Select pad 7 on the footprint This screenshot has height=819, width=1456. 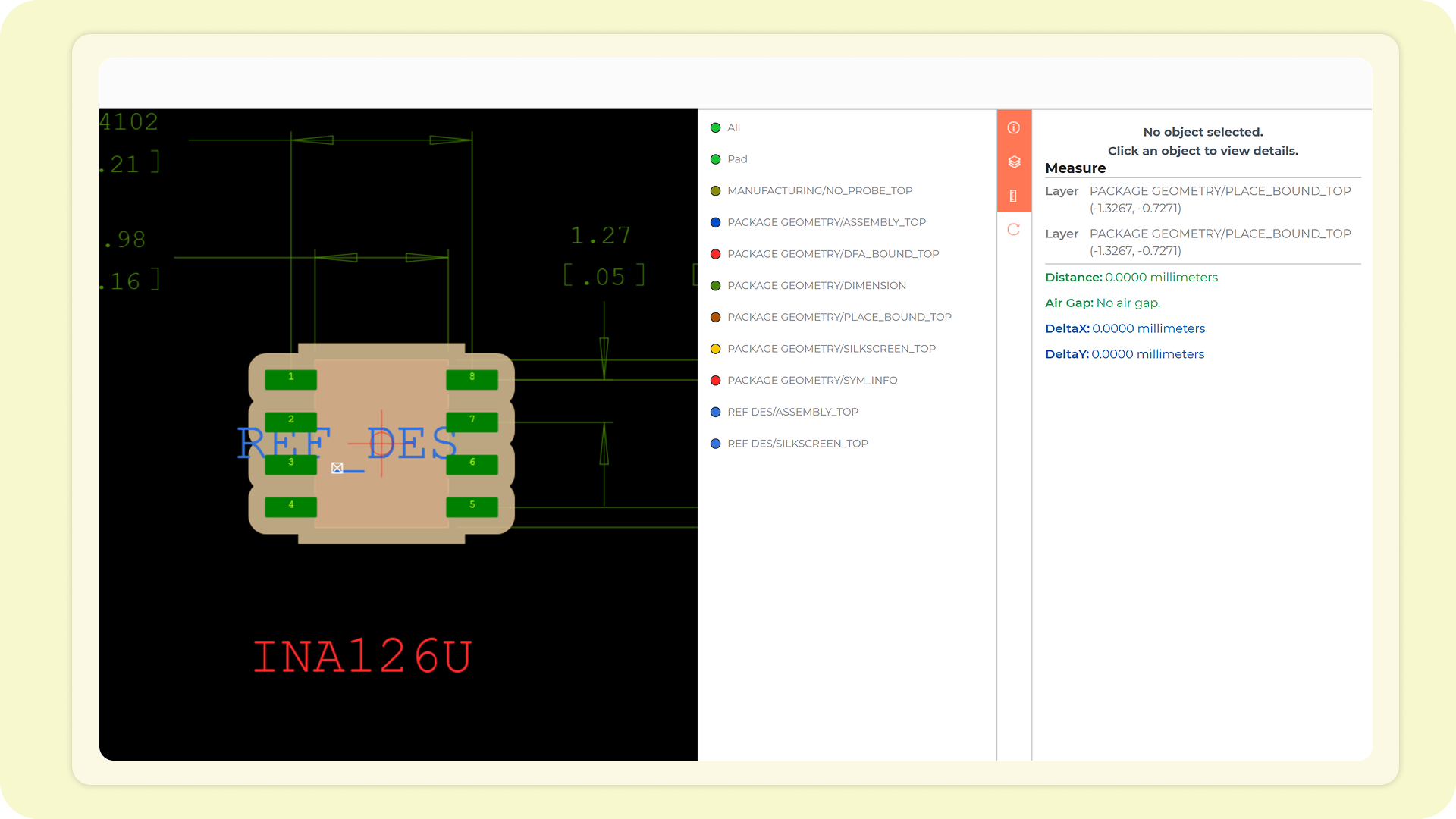[x=472, y=422]
